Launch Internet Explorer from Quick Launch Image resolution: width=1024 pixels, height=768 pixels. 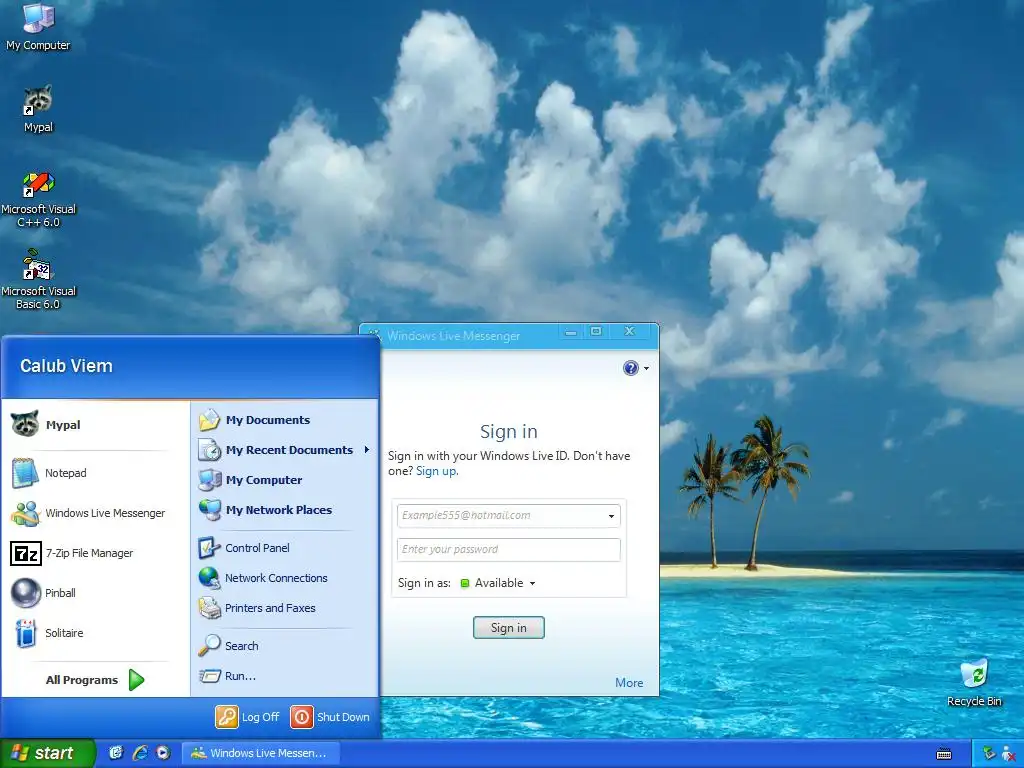click(140, 753)
